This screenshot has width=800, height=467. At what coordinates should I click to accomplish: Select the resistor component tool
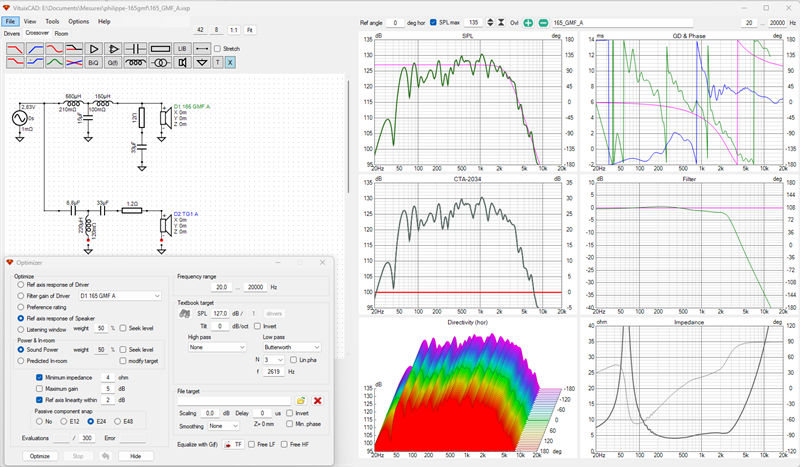(x=161, y=49)
